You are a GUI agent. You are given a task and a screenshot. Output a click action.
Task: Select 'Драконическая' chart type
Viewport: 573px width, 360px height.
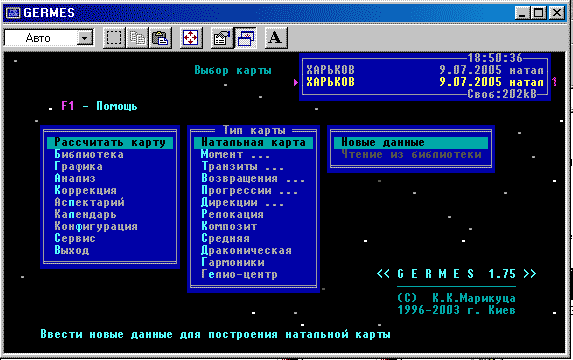click(246, 250)
